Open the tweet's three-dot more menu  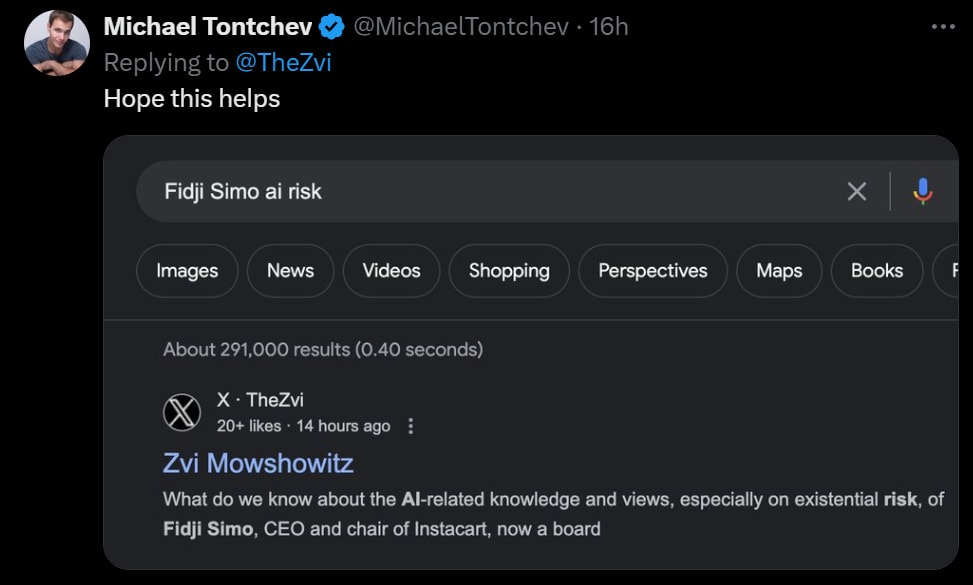tap(943, 27)
